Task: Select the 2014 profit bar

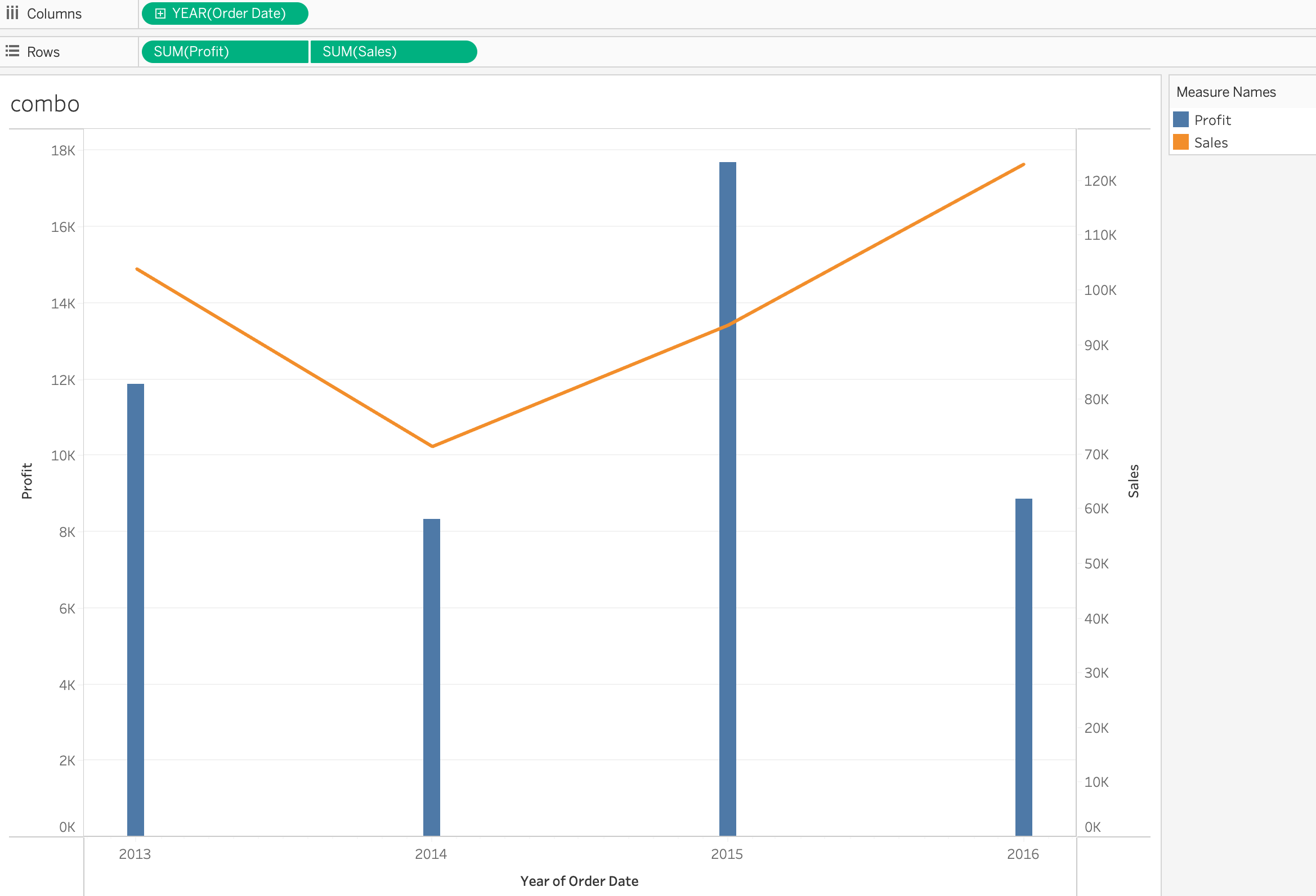Action: click(x=432, y=677)
